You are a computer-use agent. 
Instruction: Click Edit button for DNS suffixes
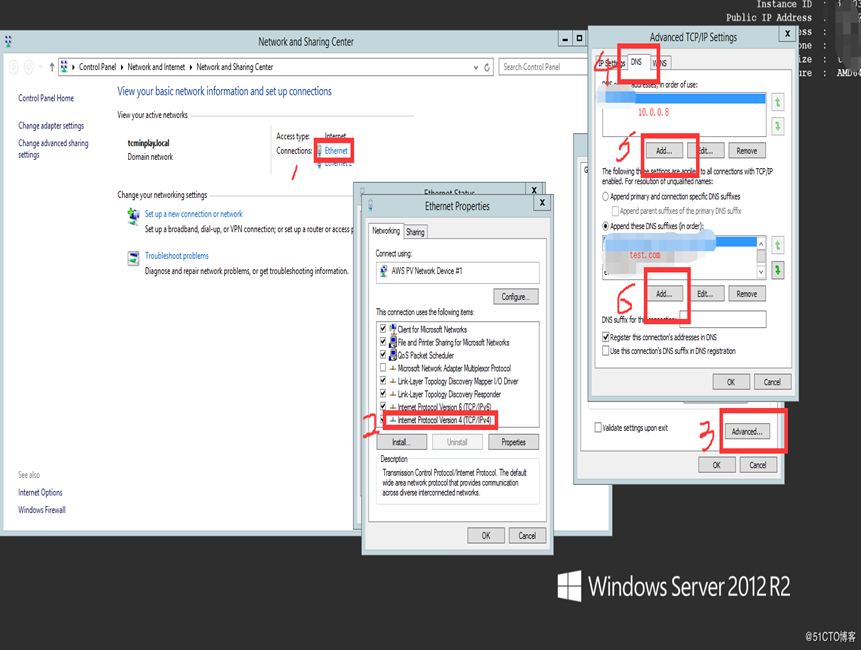click(x=706, y=294)
